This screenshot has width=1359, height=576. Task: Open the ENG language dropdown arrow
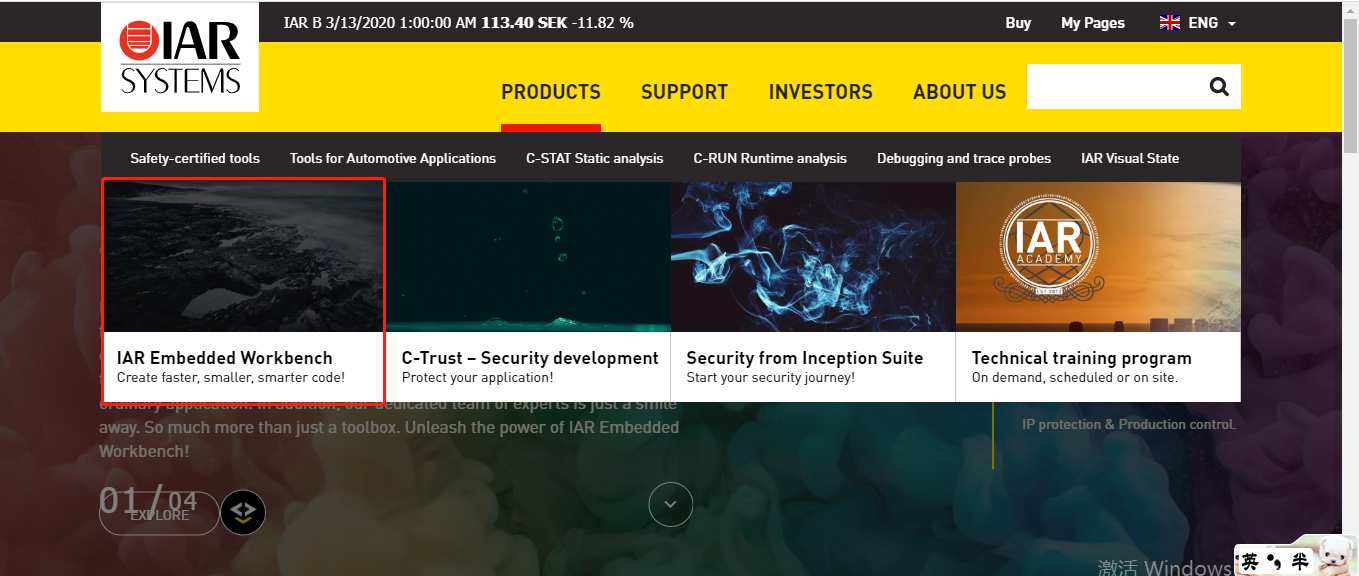[1232, 24]
